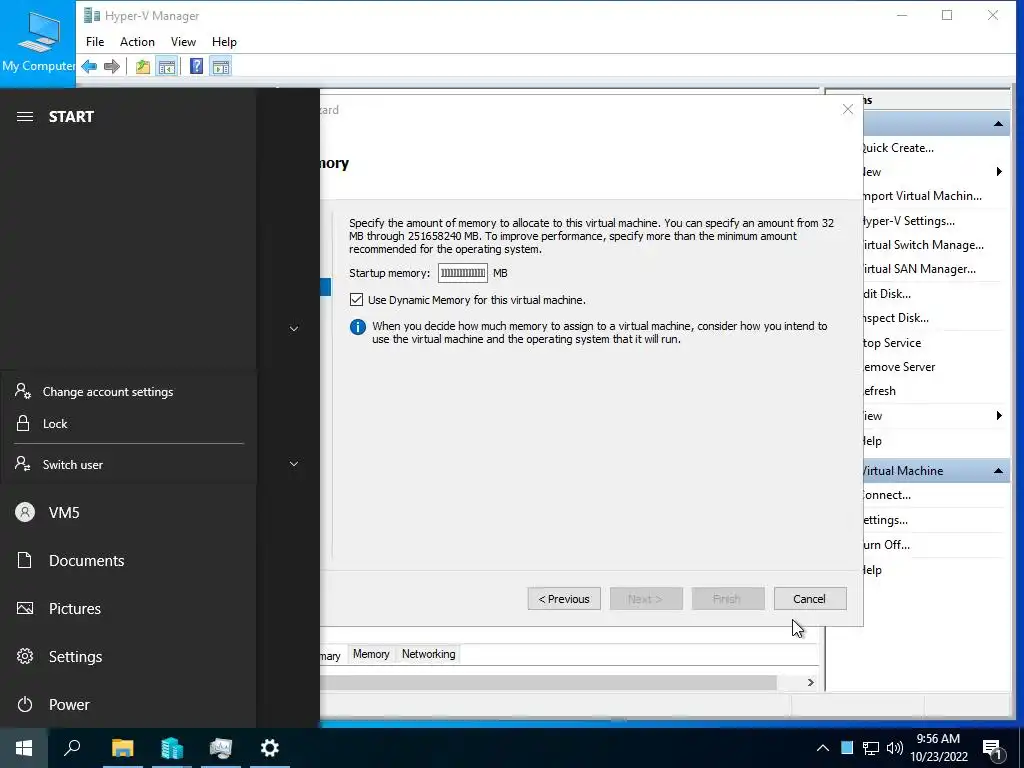Screen dimensions: 1024x768
Task: Switch to the Networking tab
Action: [428, 654]
